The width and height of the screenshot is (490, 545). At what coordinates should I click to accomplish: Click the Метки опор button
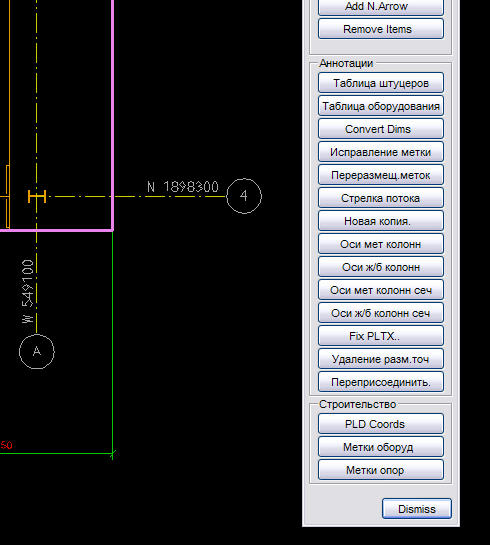click(381, 470)
